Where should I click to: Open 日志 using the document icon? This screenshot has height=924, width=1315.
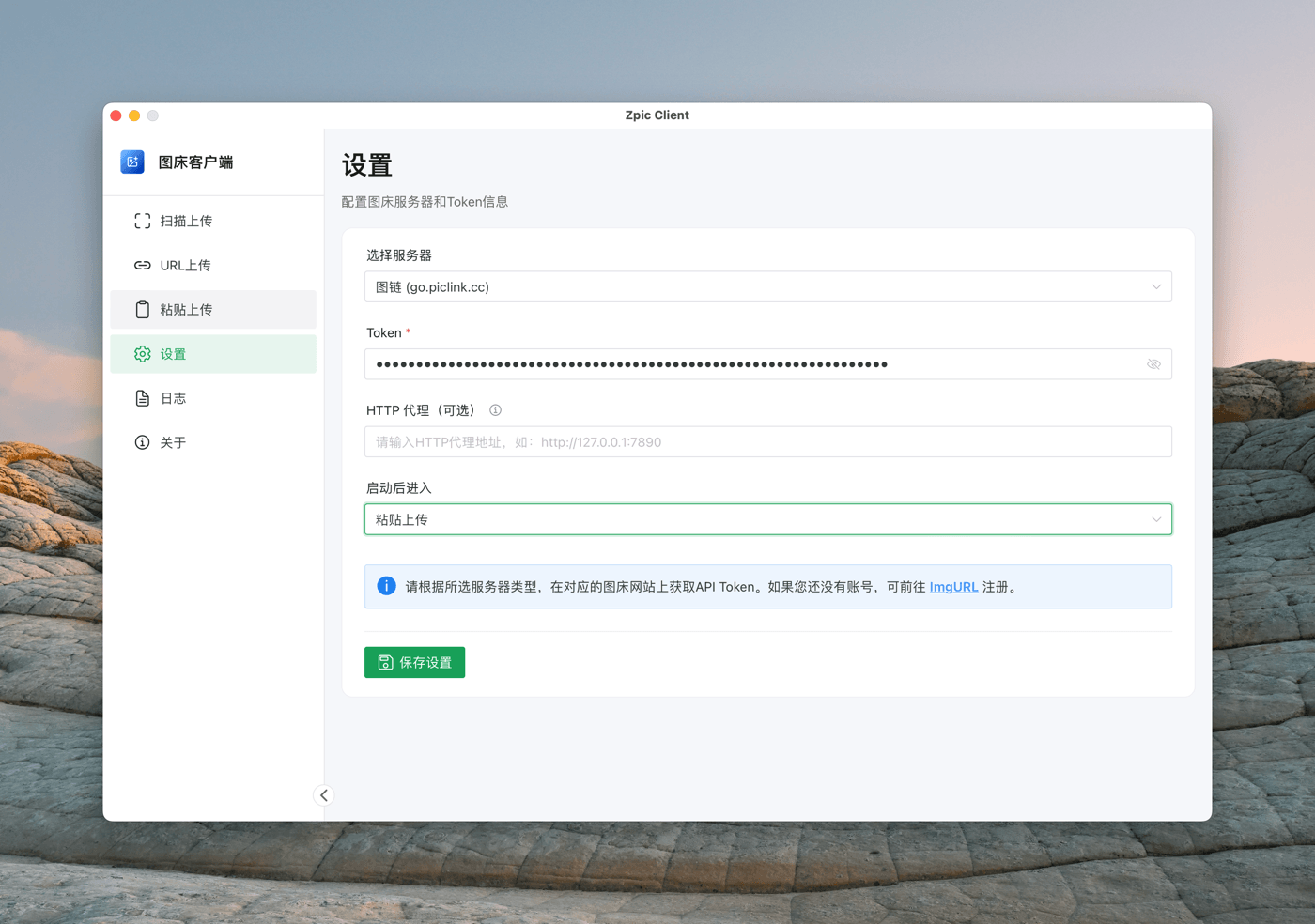[x=142, y=397]
